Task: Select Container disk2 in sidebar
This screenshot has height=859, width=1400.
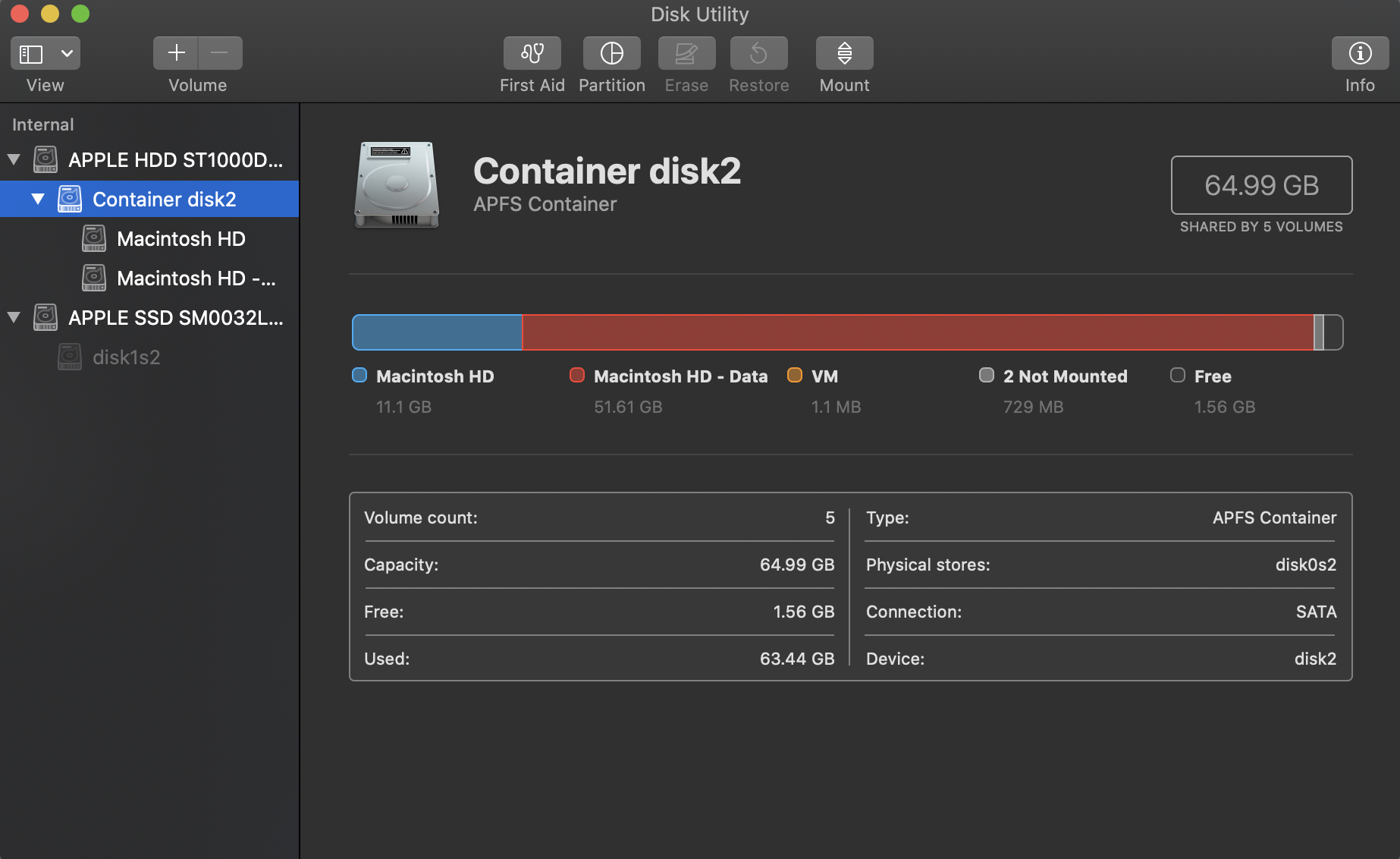Action: point(149,199)
